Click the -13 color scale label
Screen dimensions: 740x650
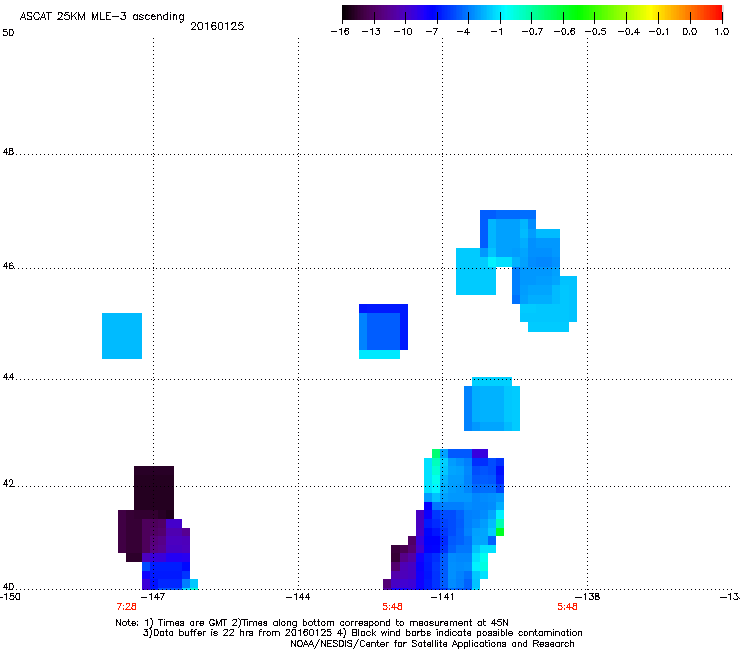point(371,32)
